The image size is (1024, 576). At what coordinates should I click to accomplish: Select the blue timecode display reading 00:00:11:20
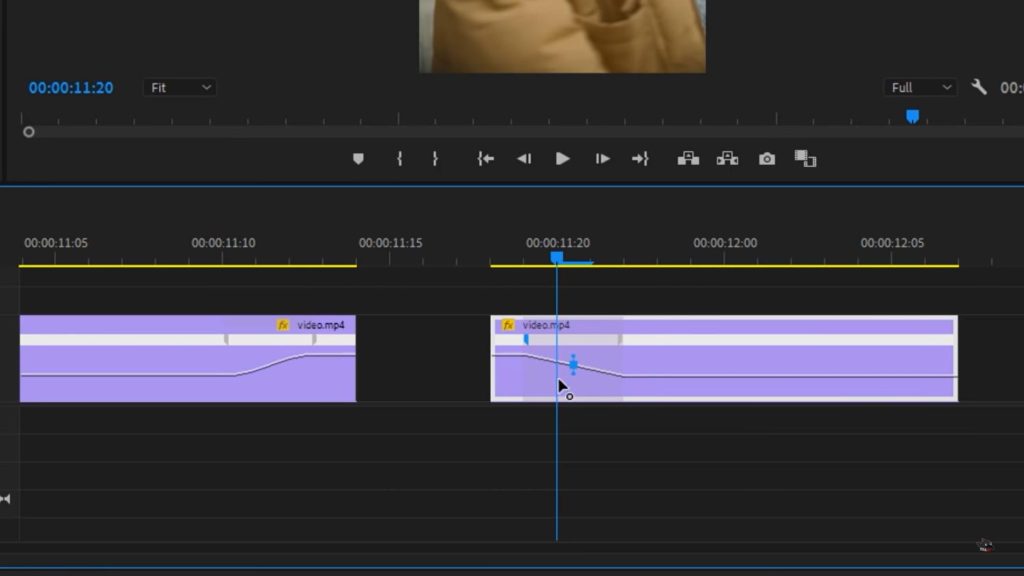(71, 88)
